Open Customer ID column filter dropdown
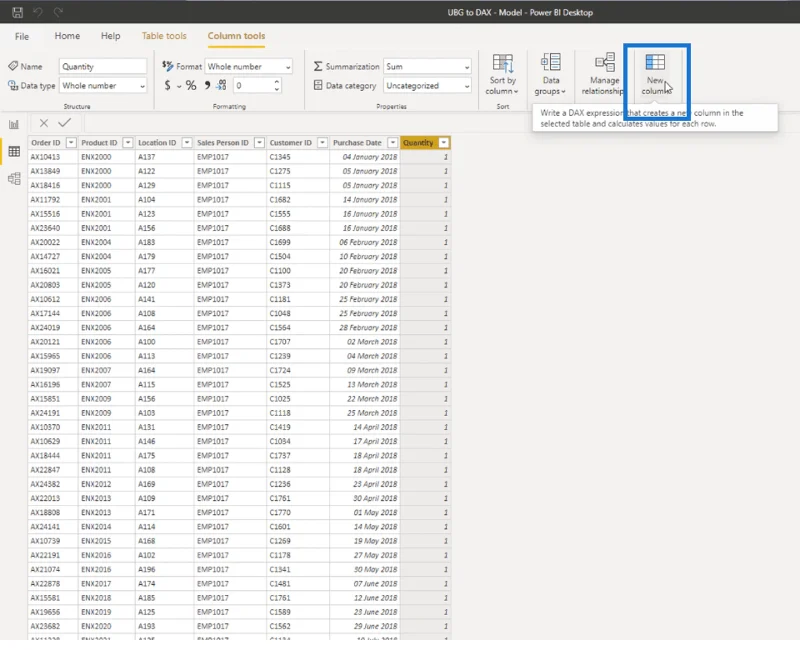 click(x=322, y=143)
